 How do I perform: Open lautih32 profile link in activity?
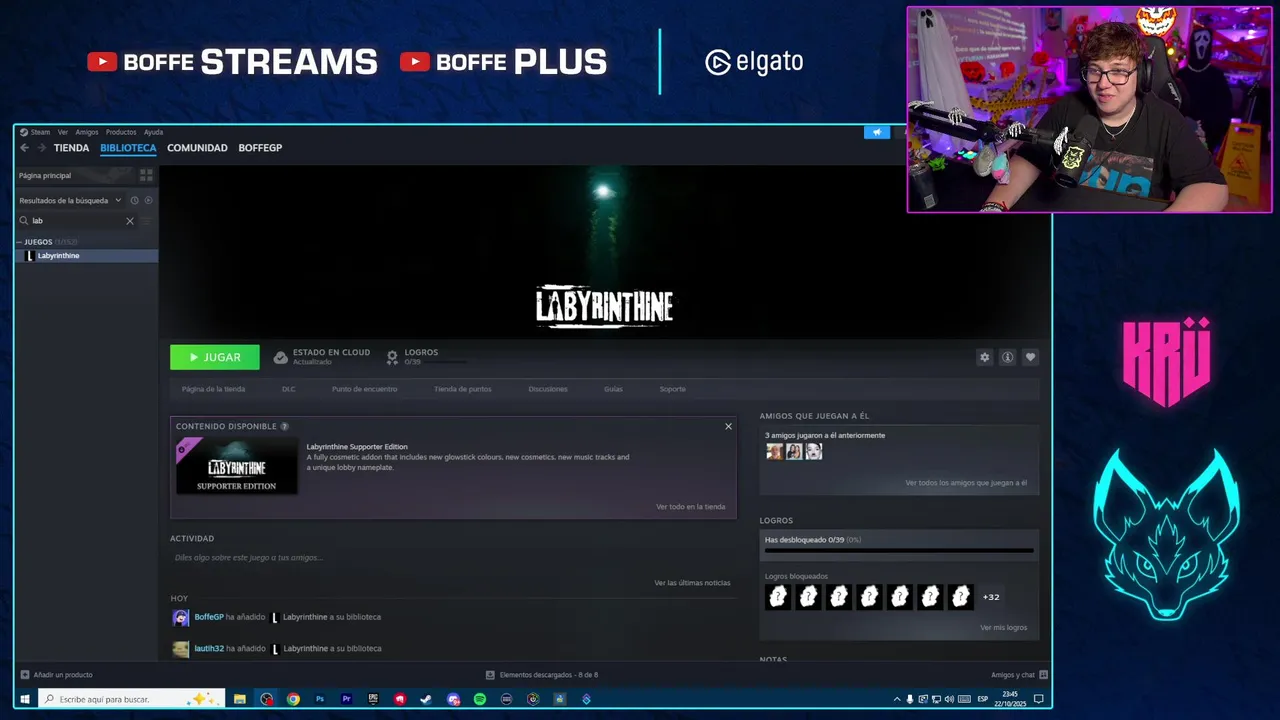209,649
